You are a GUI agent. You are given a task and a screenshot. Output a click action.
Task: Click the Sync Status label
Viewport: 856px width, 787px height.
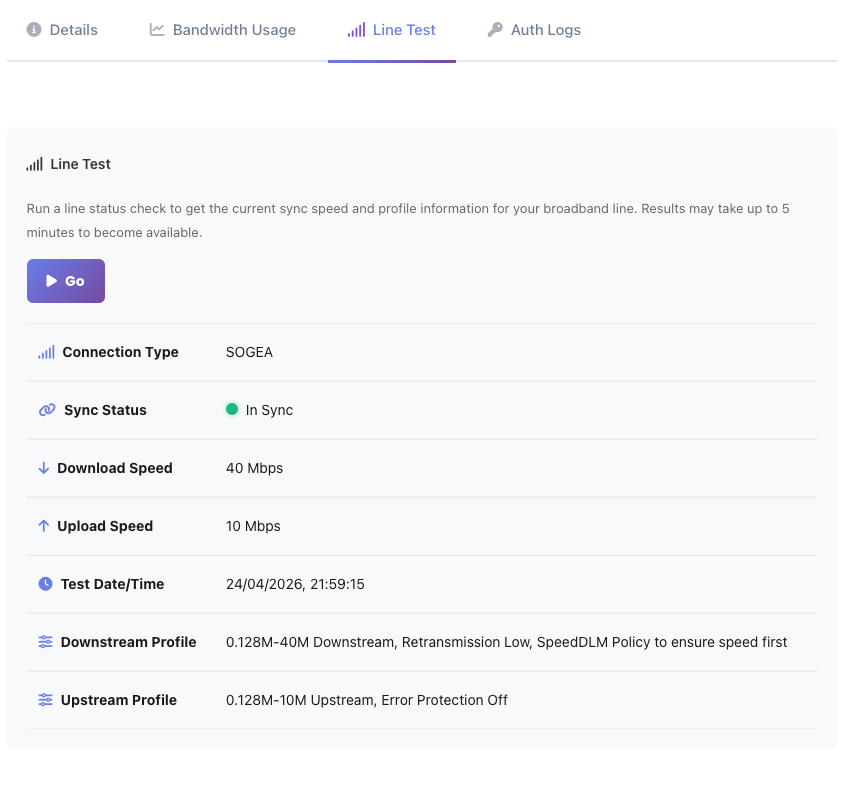(x=105, y=410)
